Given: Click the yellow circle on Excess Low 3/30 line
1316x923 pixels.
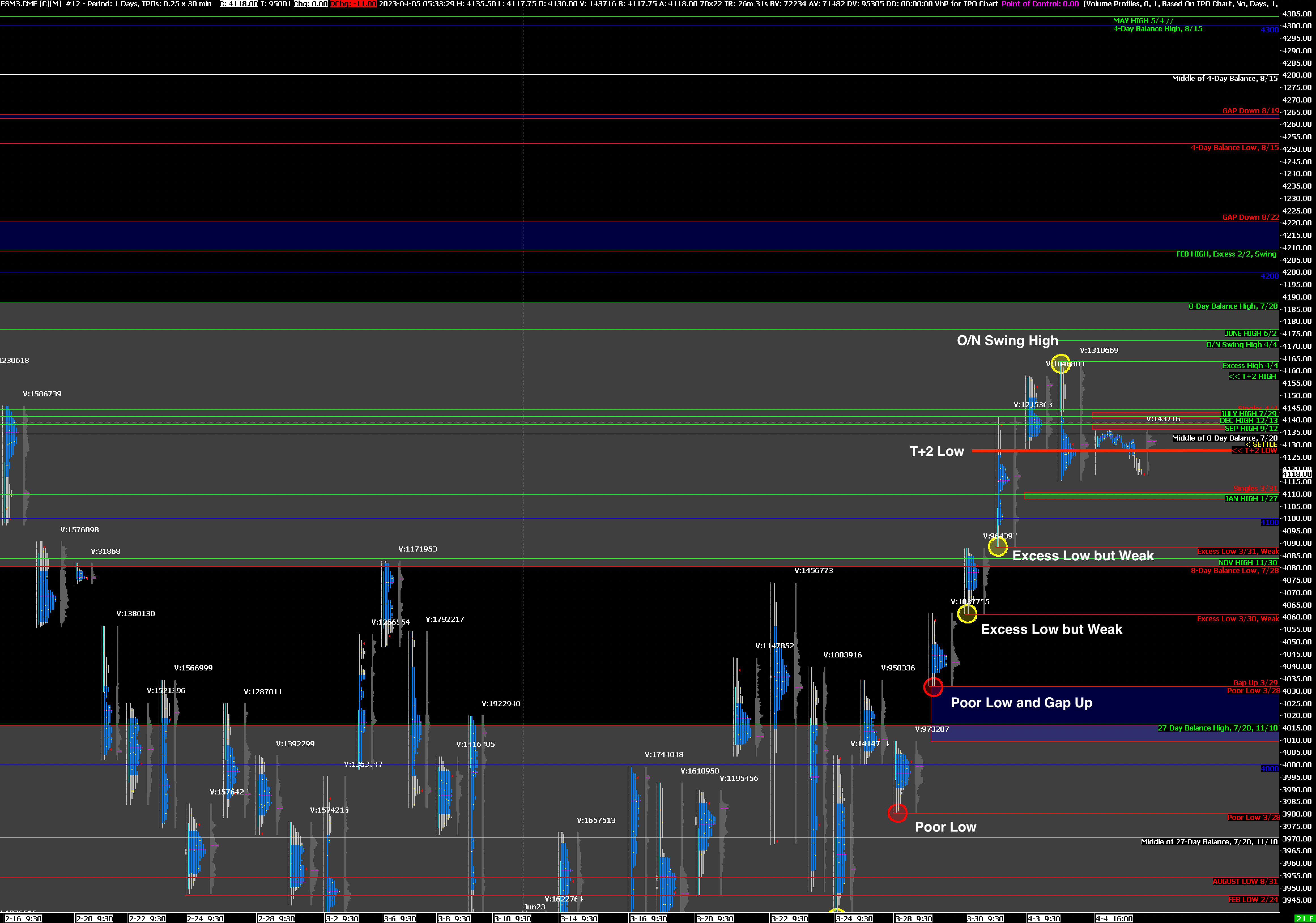Looking at the screenshot, I should tap(967, 614).
